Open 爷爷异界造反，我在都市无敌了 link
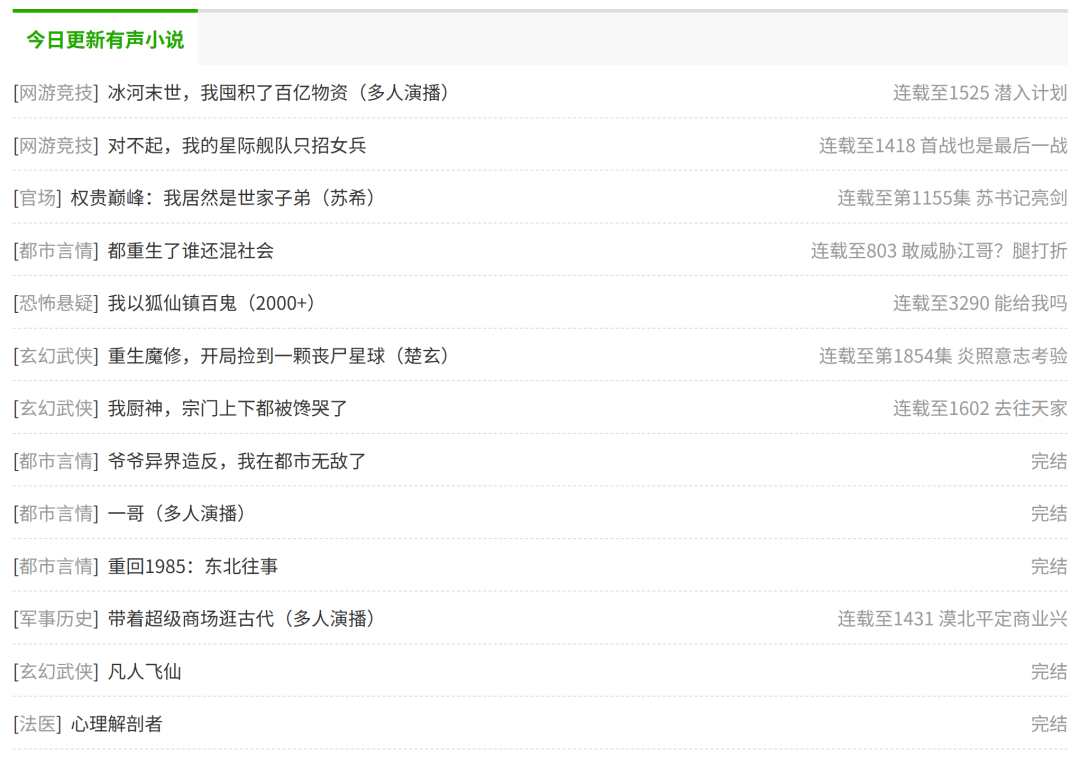This screenshot has width=1080, height=766. (237, 462)
